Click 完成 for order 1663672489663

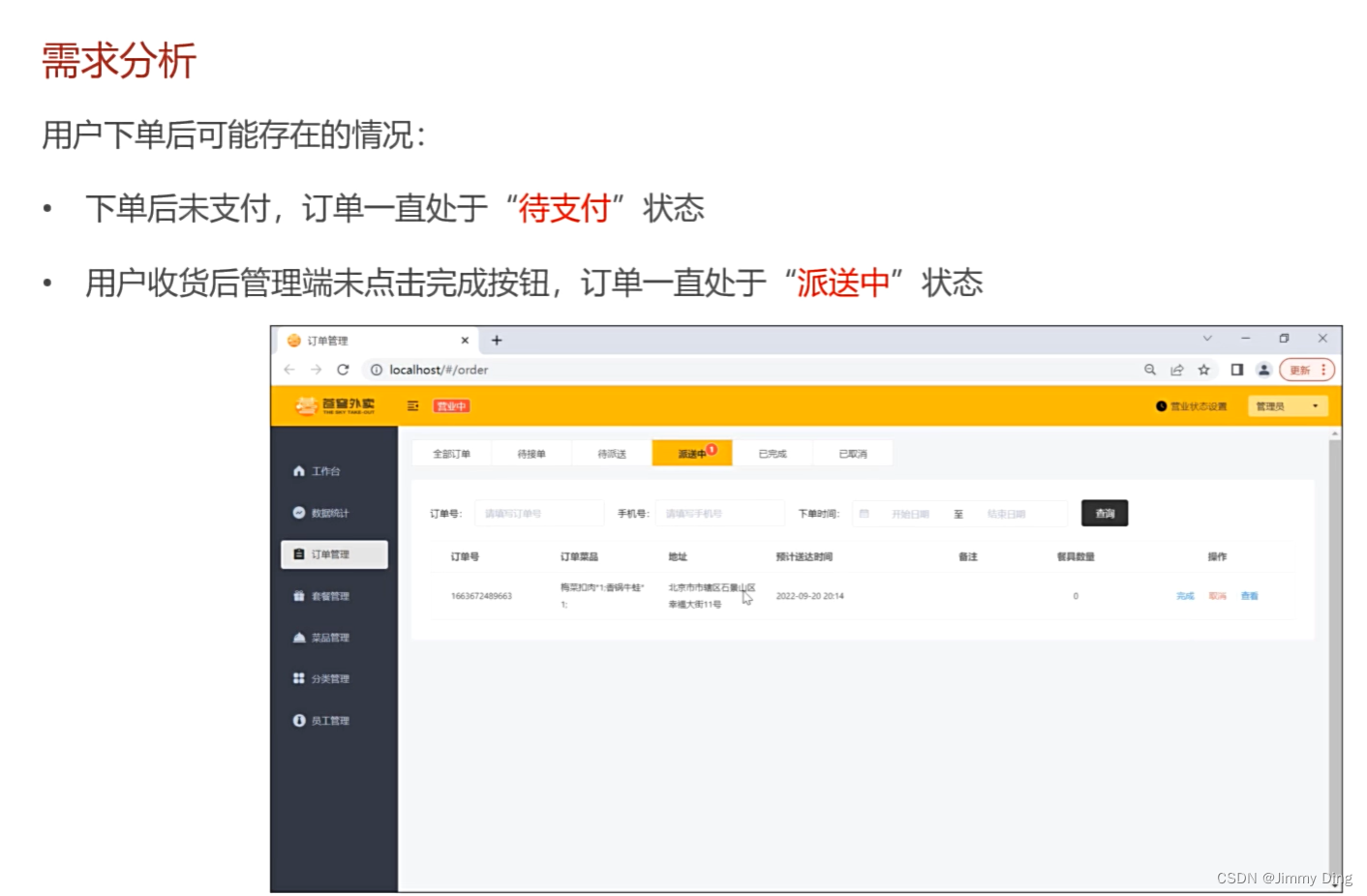[x=1185, y=596]
